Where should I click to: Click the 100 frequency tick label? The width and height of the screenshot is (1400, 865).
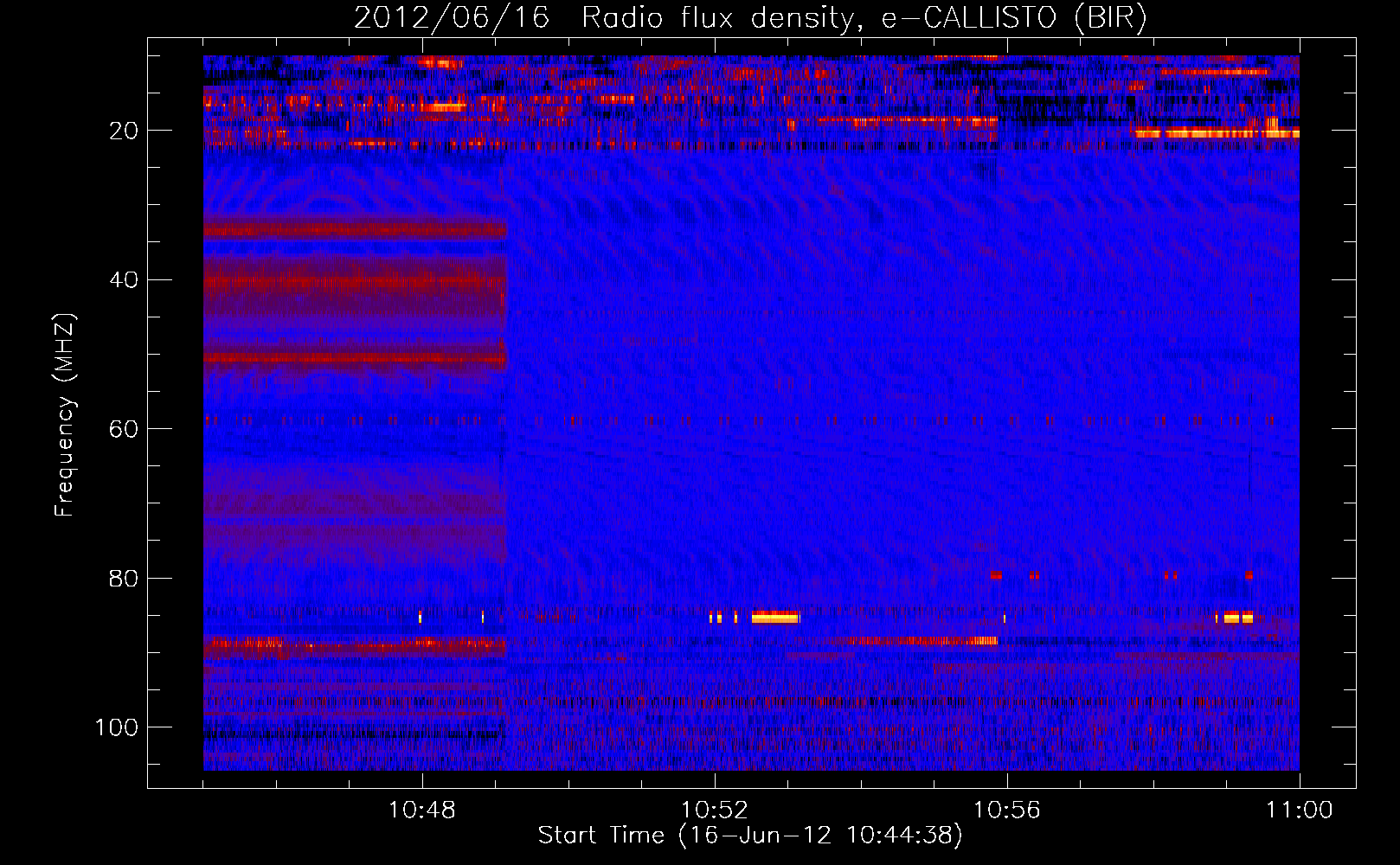click(x=117, y=727)
